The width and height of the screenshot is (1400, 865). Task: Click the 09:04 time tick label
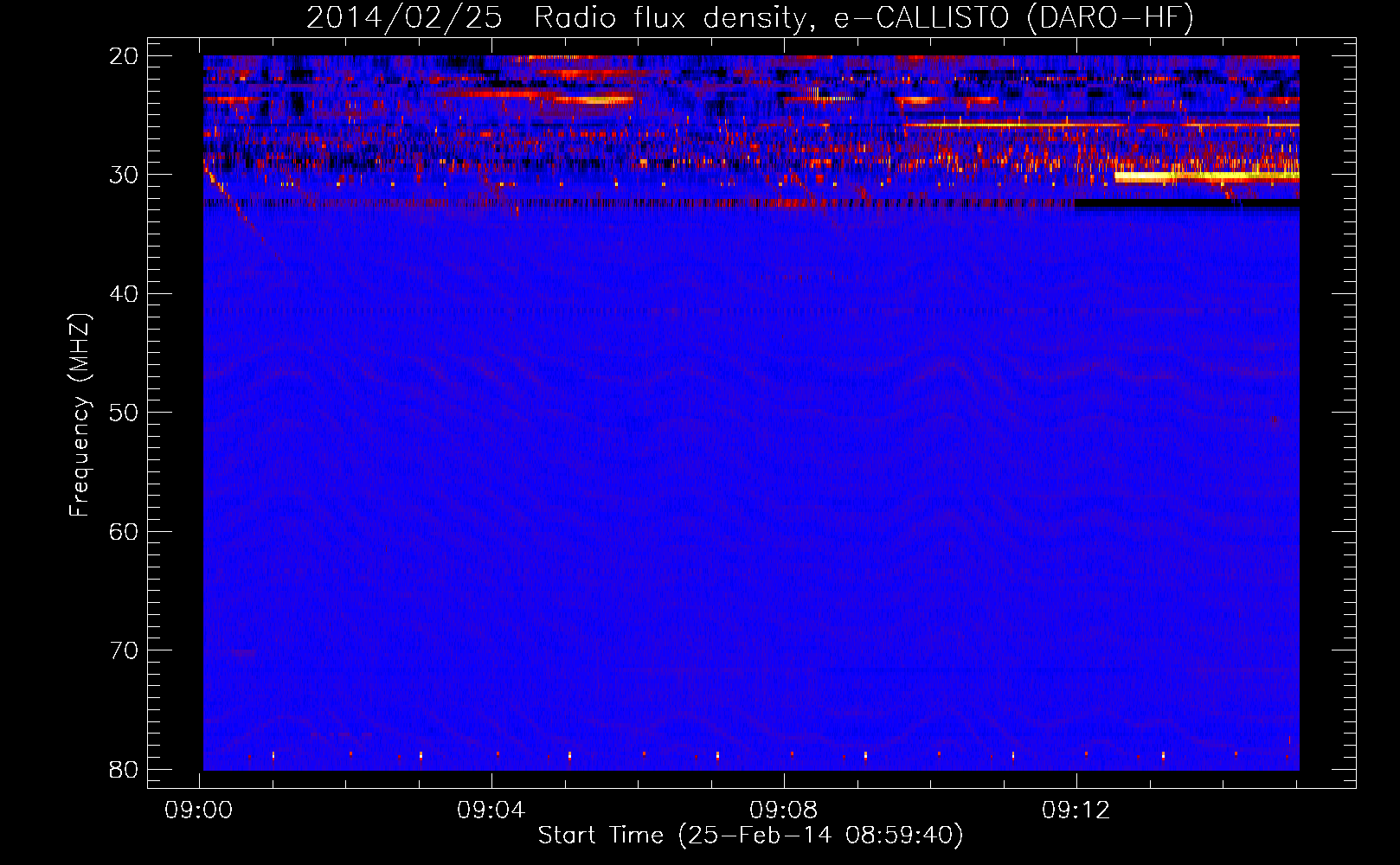491,811
